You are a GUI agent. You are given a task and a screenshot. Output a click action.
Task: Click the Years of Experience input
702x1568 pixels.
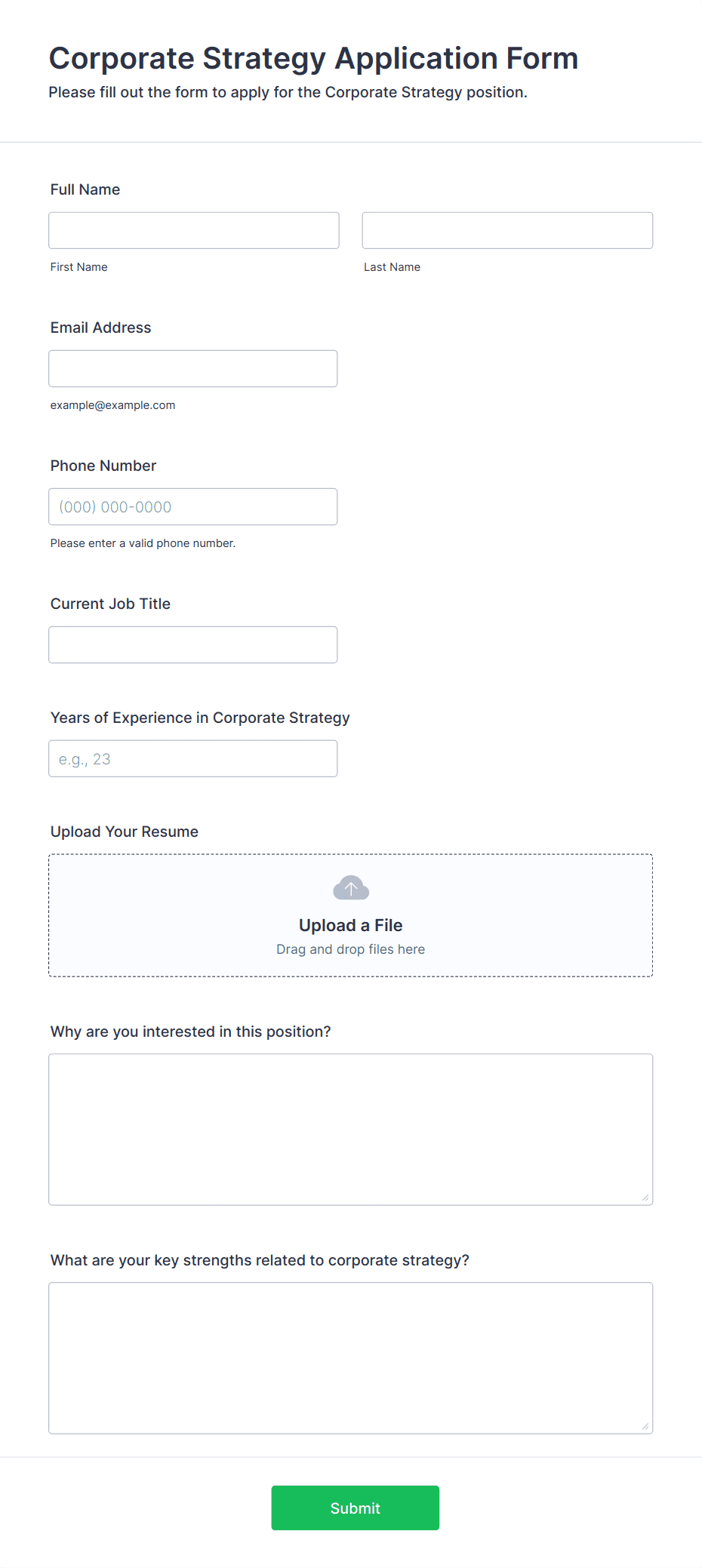[193, 758]
